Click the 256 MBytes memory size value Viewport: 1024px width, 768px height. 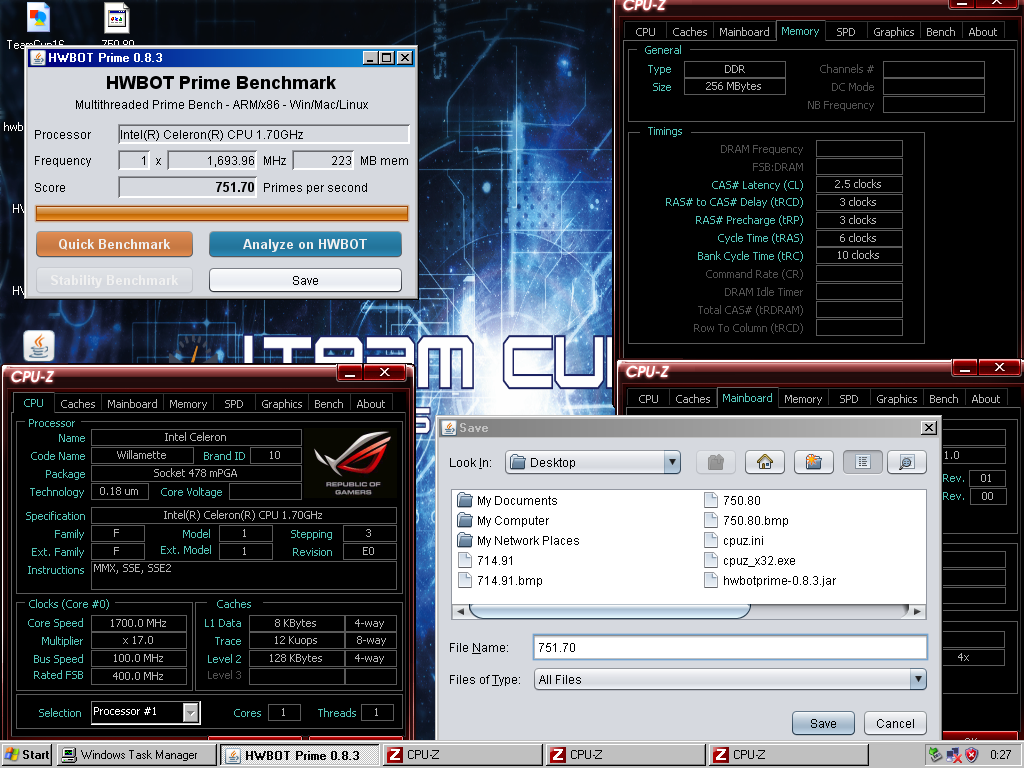pyautogui.click(x=734, y=86)
